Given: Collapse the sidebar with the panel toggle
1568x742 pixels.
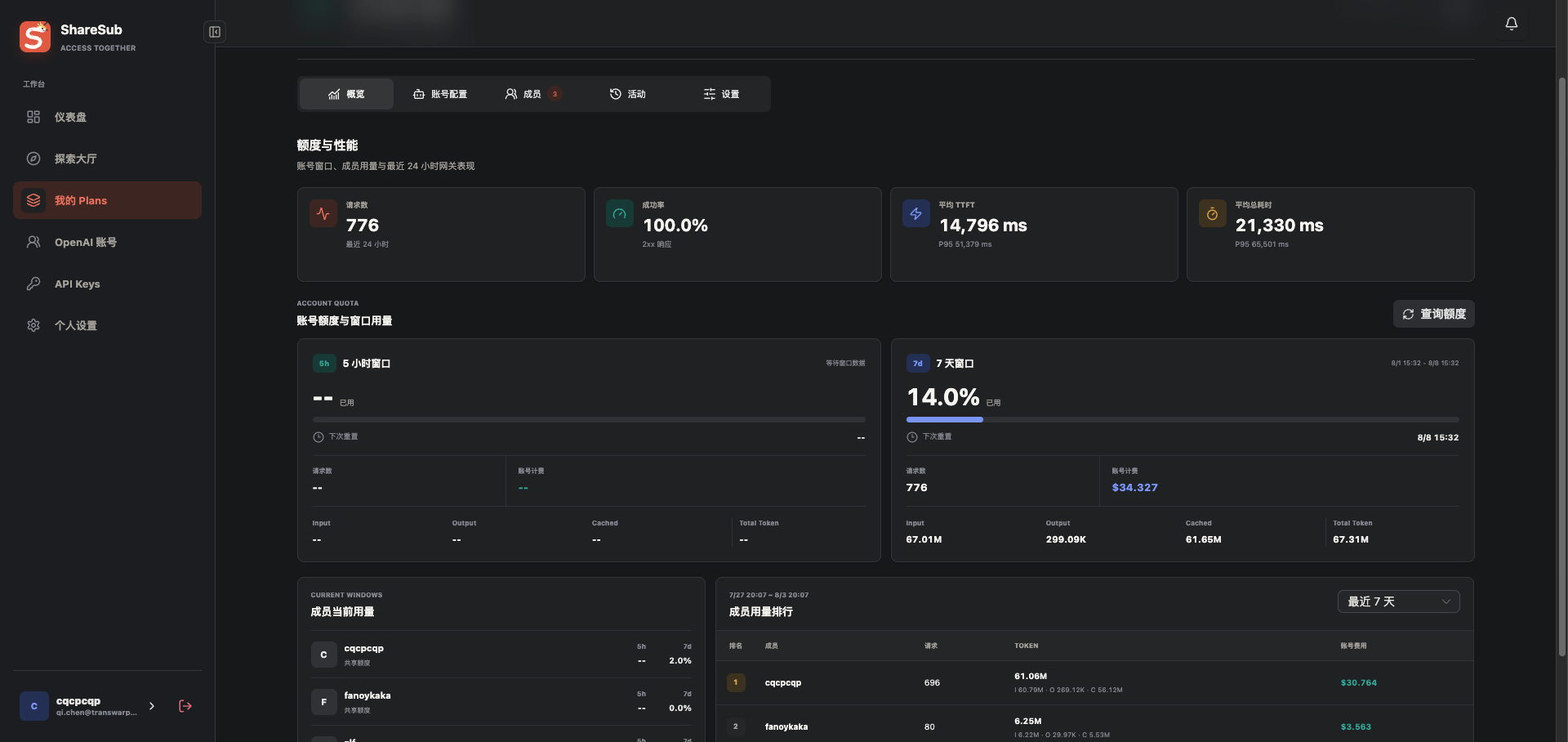Looking at the screenshot, I should coord(215,32).
